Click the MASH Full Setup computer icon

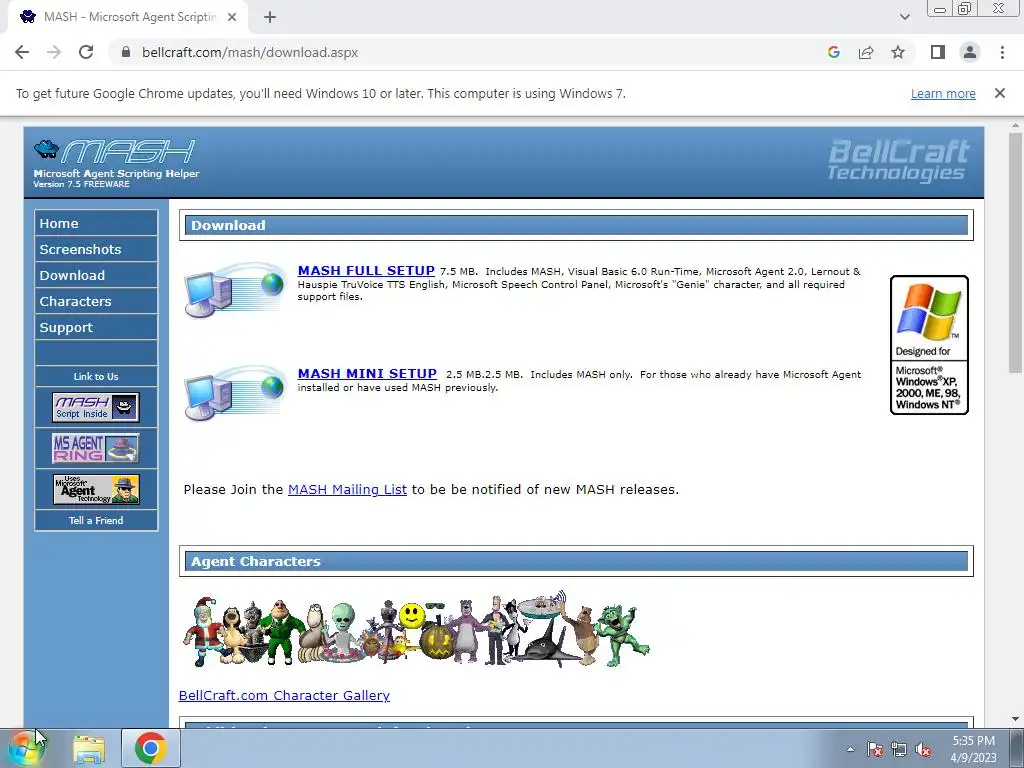[x=235, y=289]
